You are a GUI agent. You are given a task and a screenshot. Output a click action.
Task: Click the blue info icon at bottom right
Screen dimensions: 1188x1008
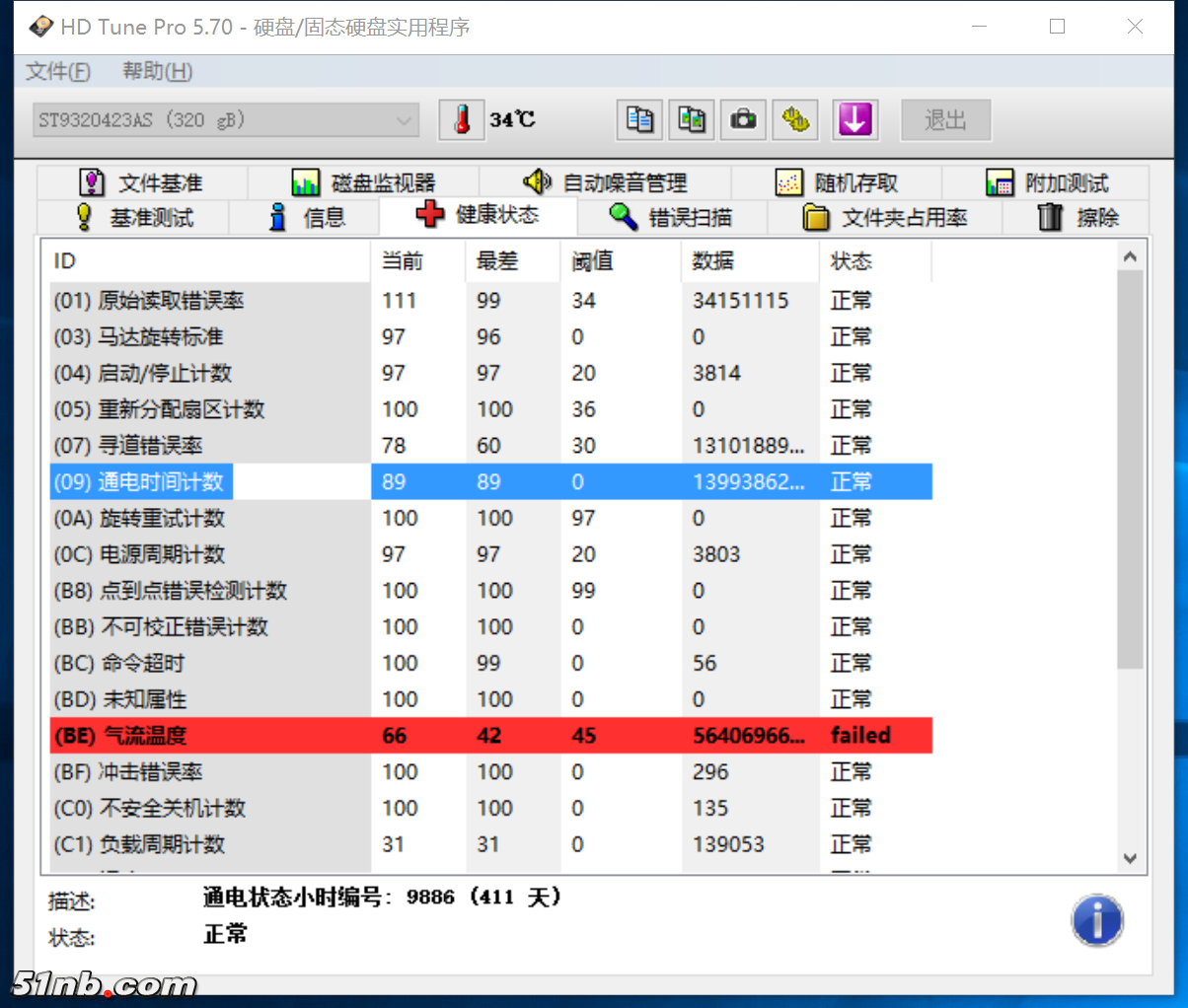click(1098, 919)
